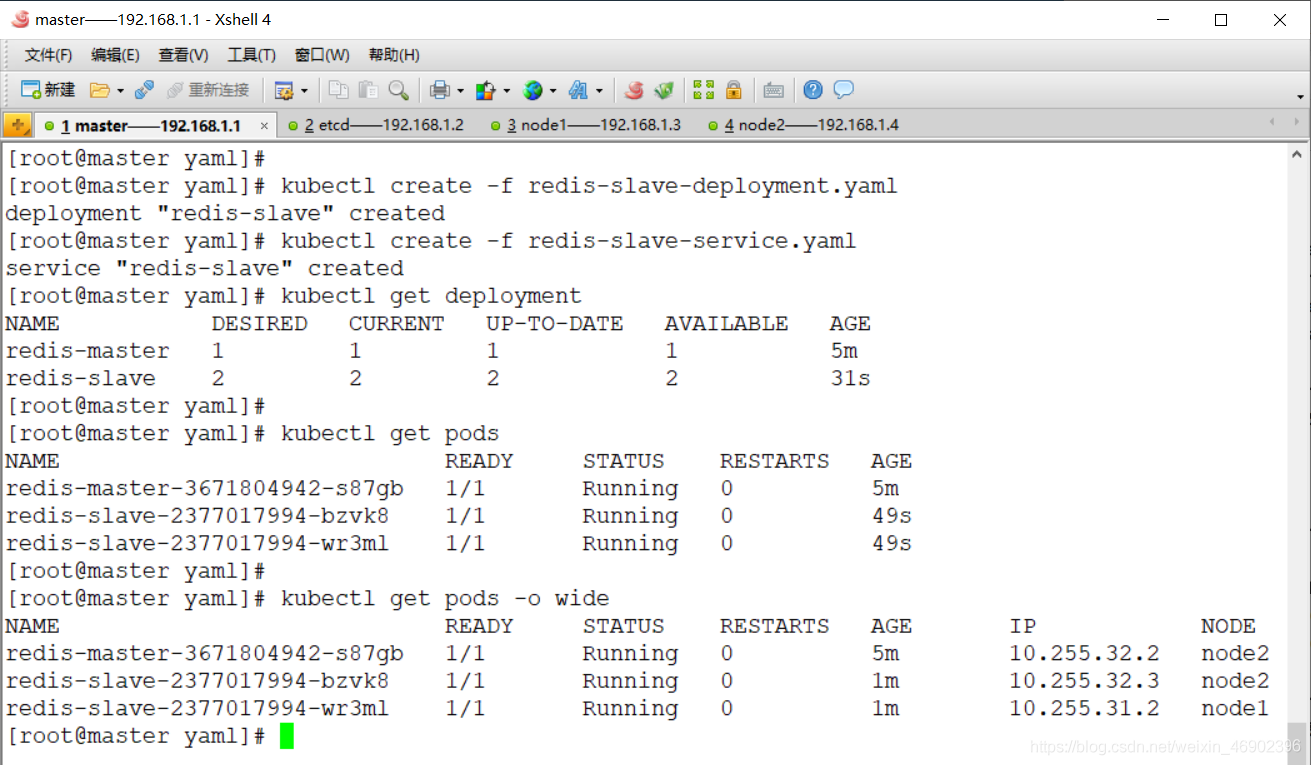The width and height of the screenshot is (1311, 765).
Task: Click the speech bubble feedback icon
Action: click(x=844, y=90)
